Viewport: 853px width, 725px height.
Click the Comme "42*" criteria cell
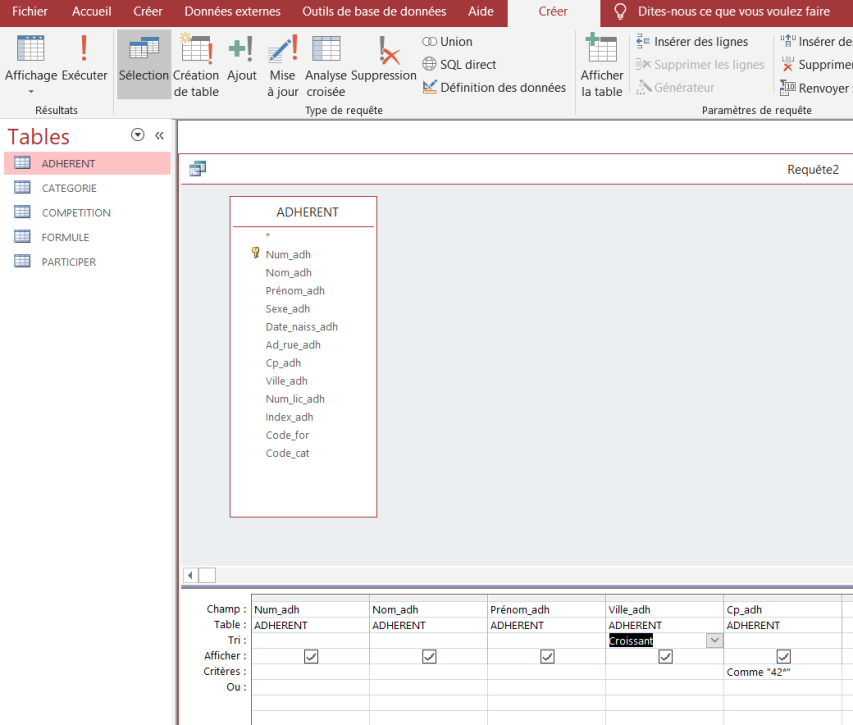tap(782, 672)
